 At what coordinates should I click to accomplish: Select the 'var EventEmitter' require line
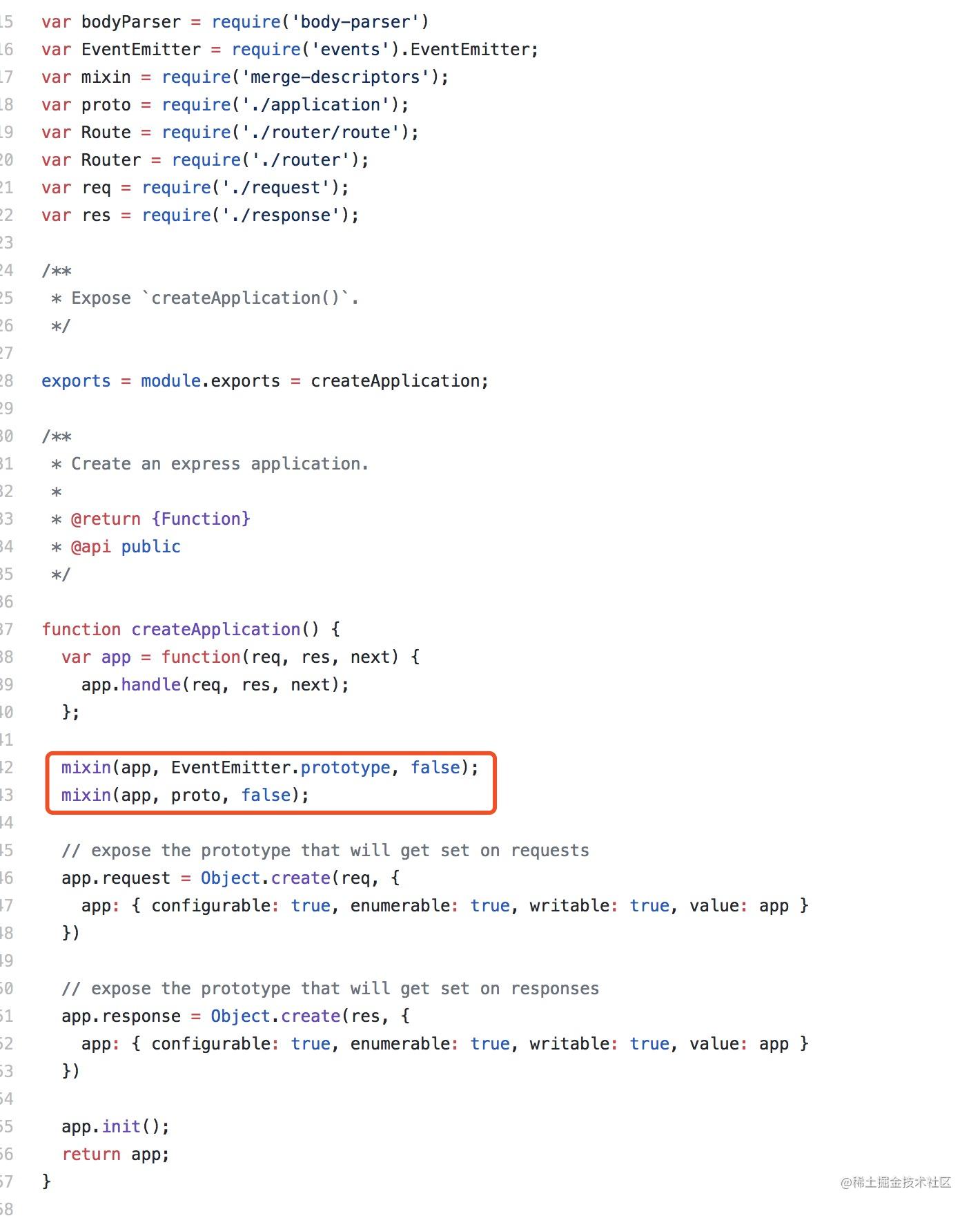pyautogui.click(x=290, y=50)
